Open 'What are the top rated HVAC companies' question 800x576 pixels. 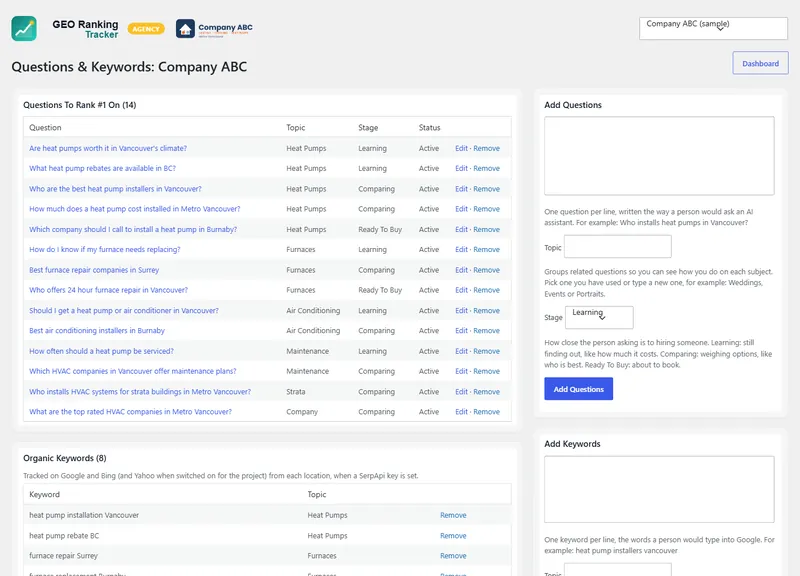[130, 412]
